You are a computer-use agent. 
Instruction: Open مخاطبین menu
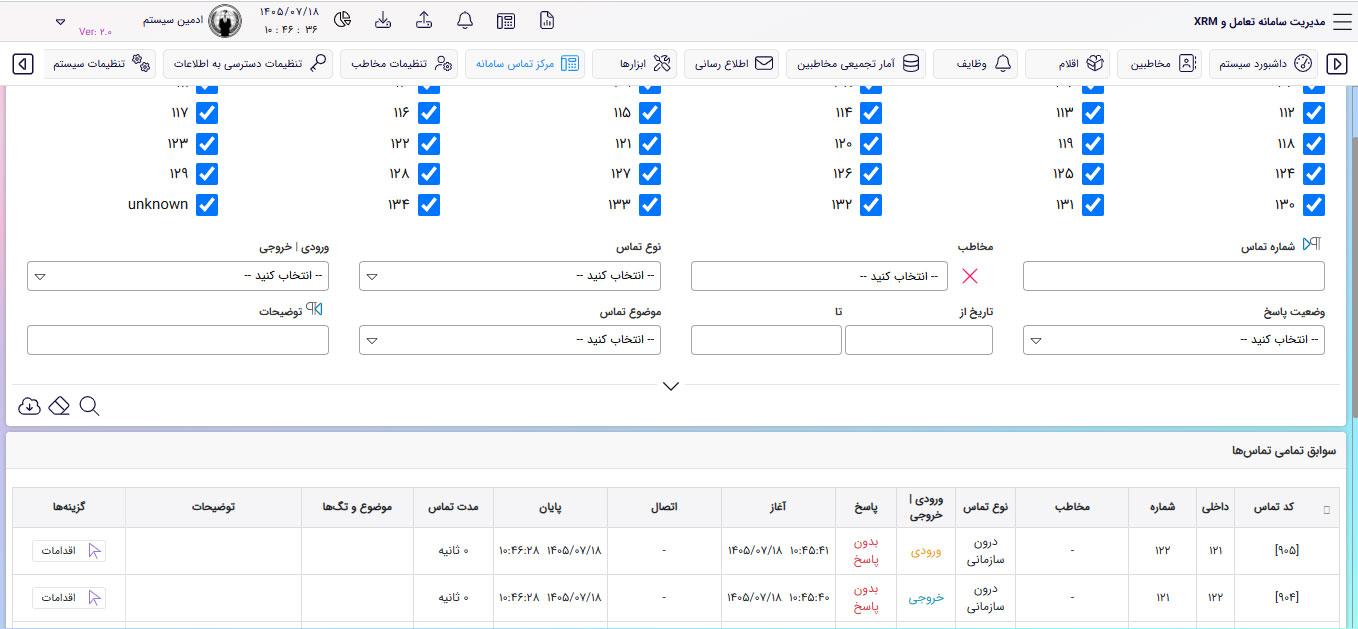[x=1159, y=64]
